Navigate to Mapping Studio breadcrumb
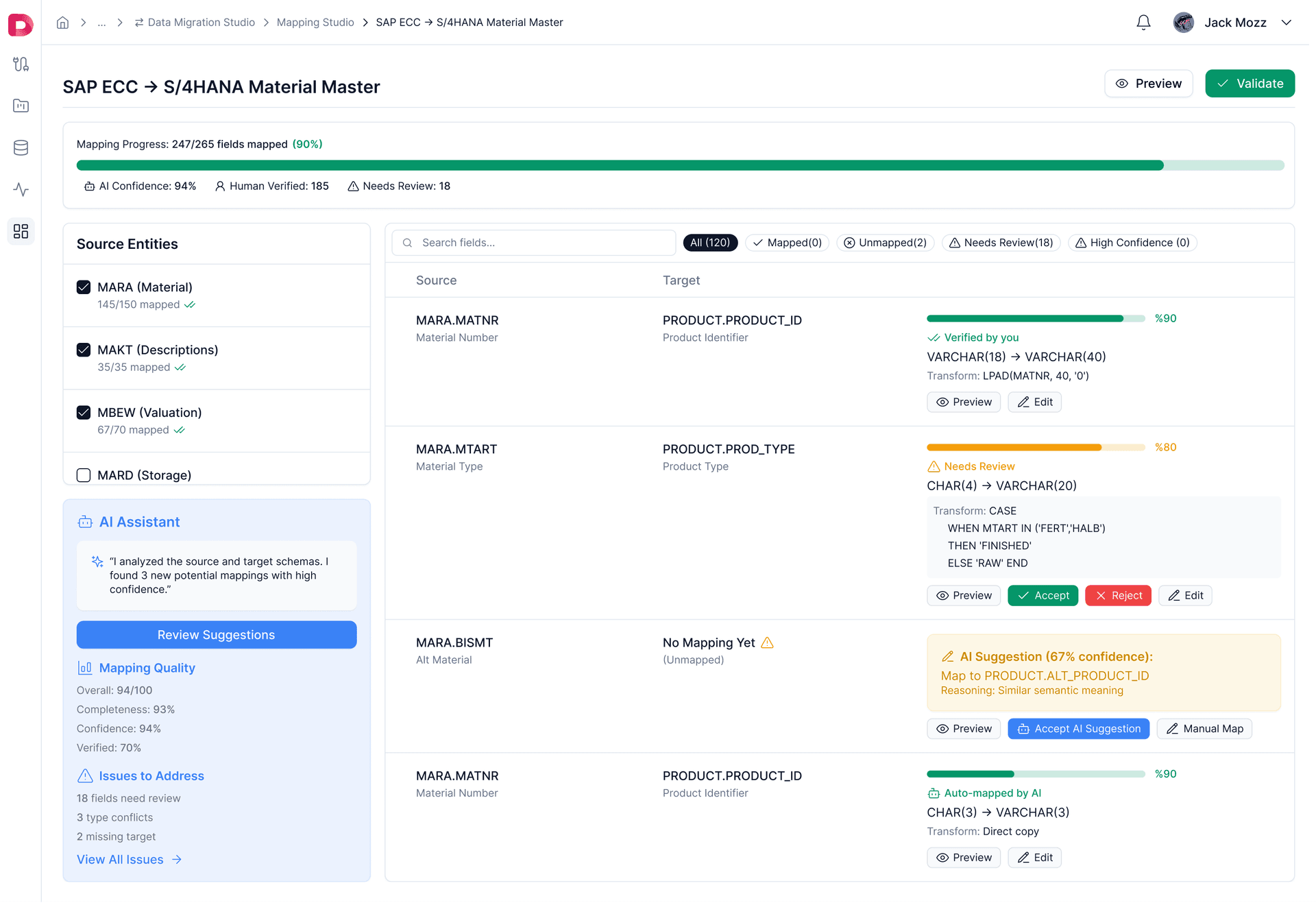 (315, 23)
